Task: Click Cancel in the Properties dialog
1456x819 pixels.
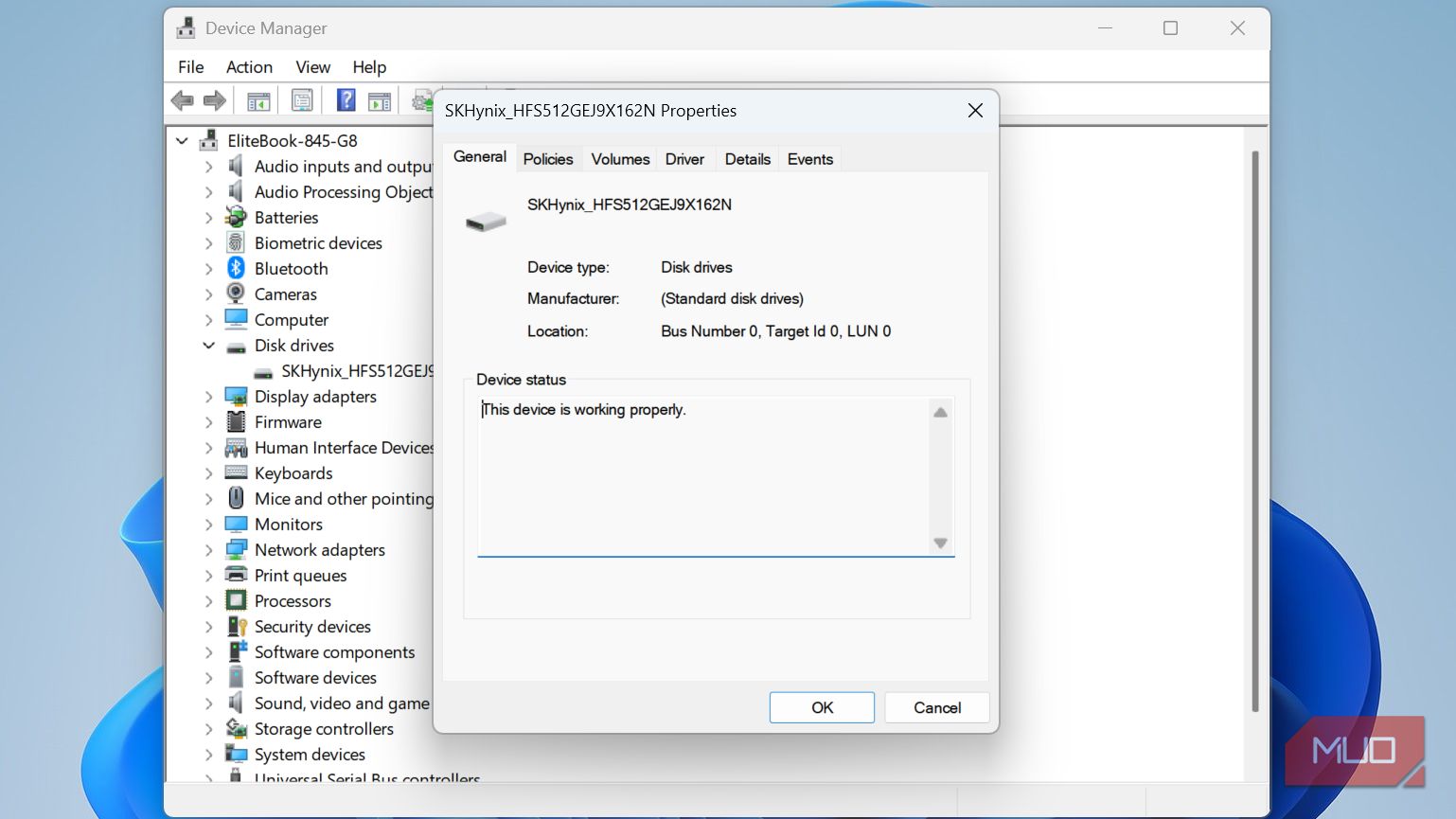Action: [x=937, y=707]
